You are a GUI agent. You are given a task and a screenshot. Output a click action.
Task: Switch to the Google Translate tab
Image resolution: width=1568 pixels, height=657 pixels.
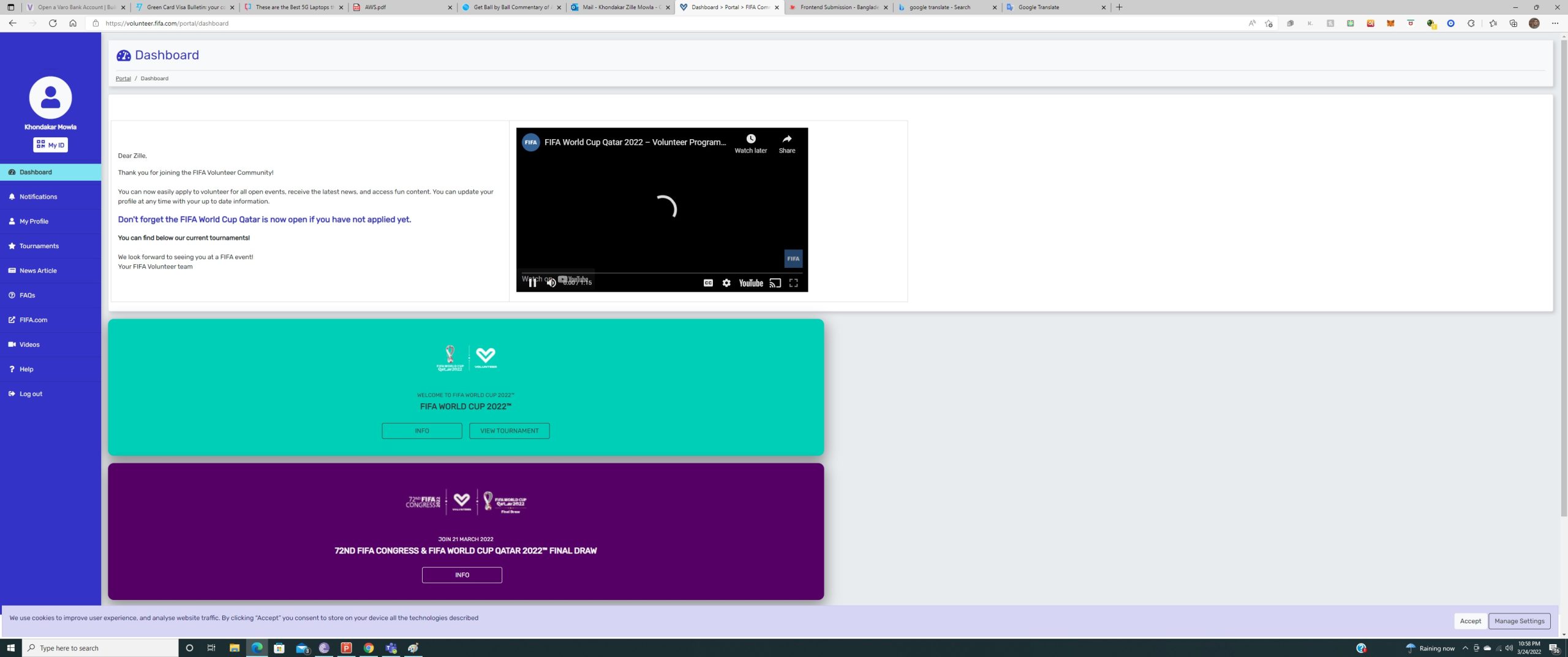[x=1053, y=7]
